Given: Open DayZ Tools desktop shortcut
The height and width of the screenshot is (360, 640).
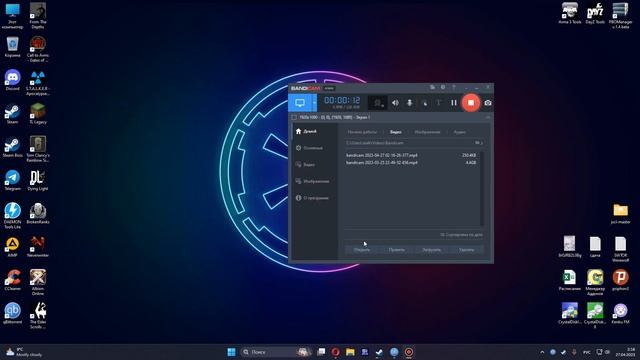Looking at the screenshot, I should (x=595, y=13).
